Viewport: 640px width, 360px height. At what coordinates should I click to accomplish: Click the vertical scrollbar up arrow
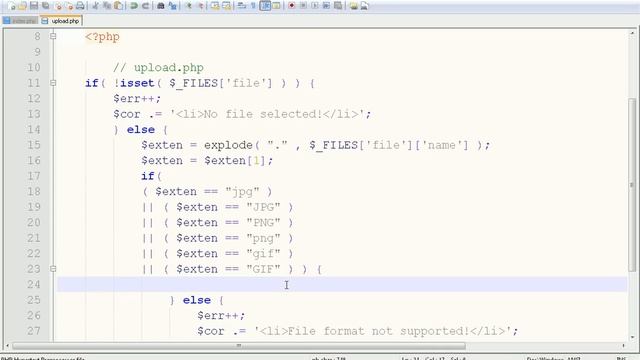point(632,34)
